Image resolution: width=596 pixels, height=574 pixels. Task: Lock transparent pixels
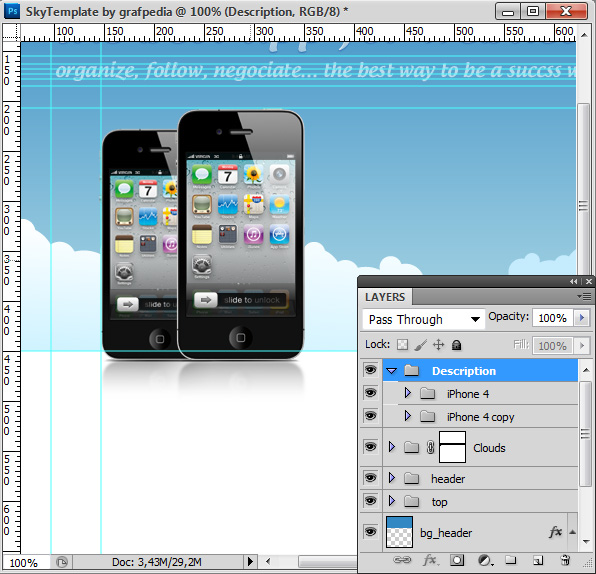[402, 345]
